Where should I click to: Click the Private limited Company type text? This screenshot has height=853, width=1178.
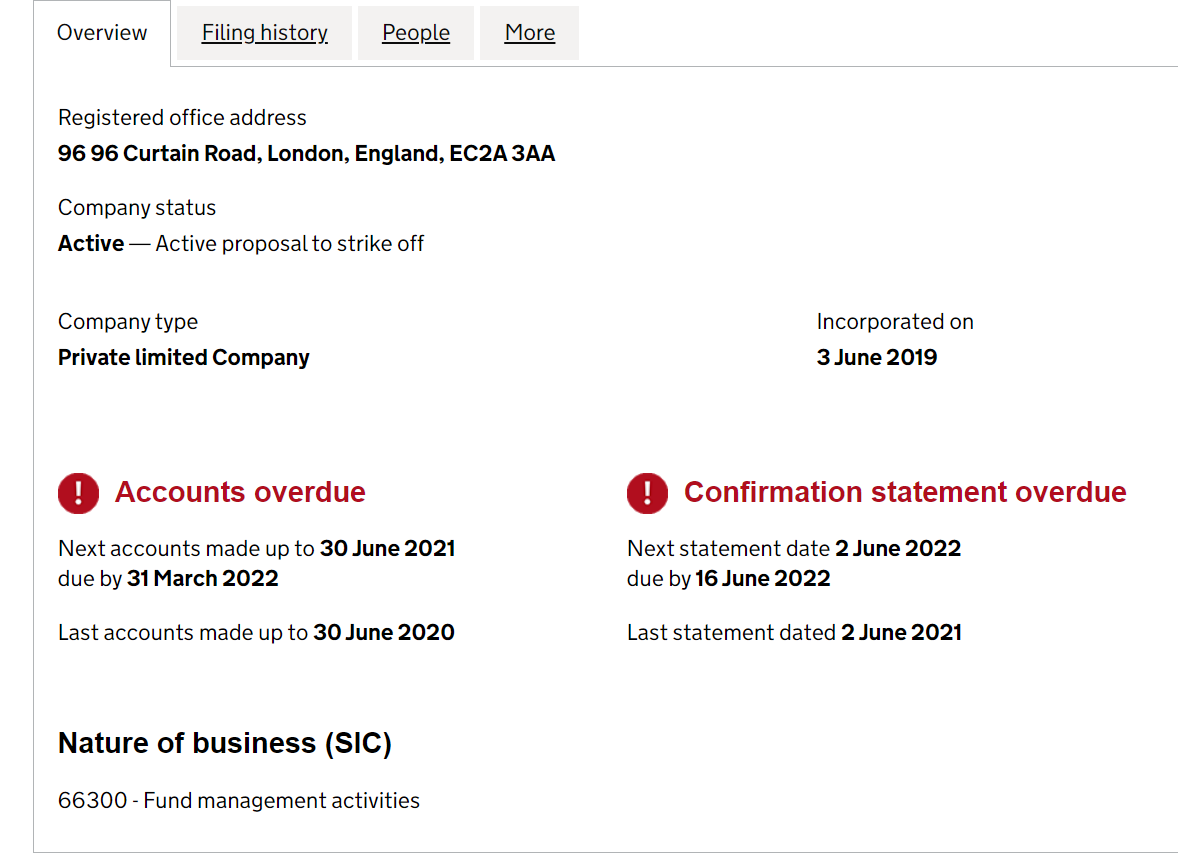click(x=183, y=358)
